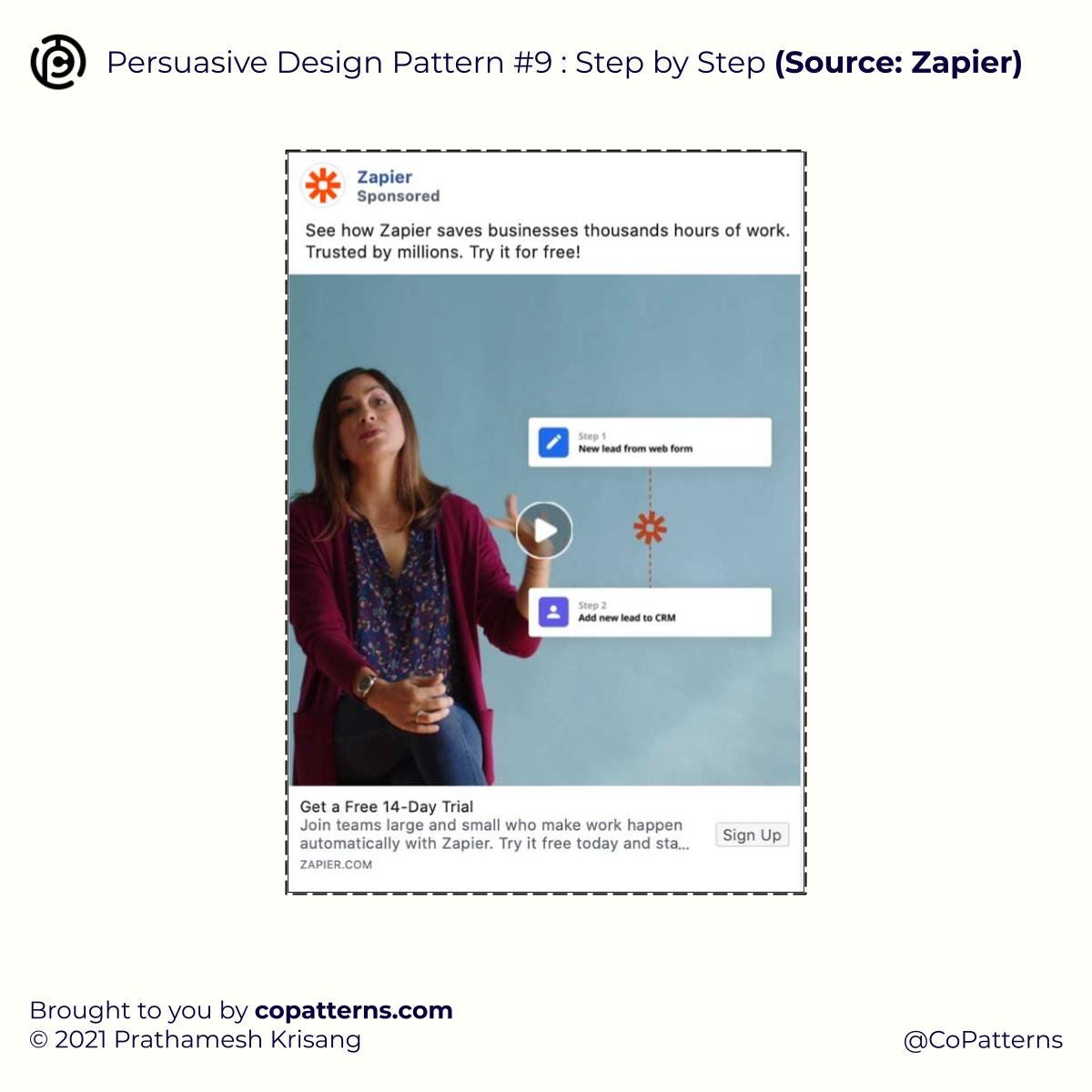Click the ad text about saving hours
This screenshot has width=1092, height=1092.
(x=547, y=241)
